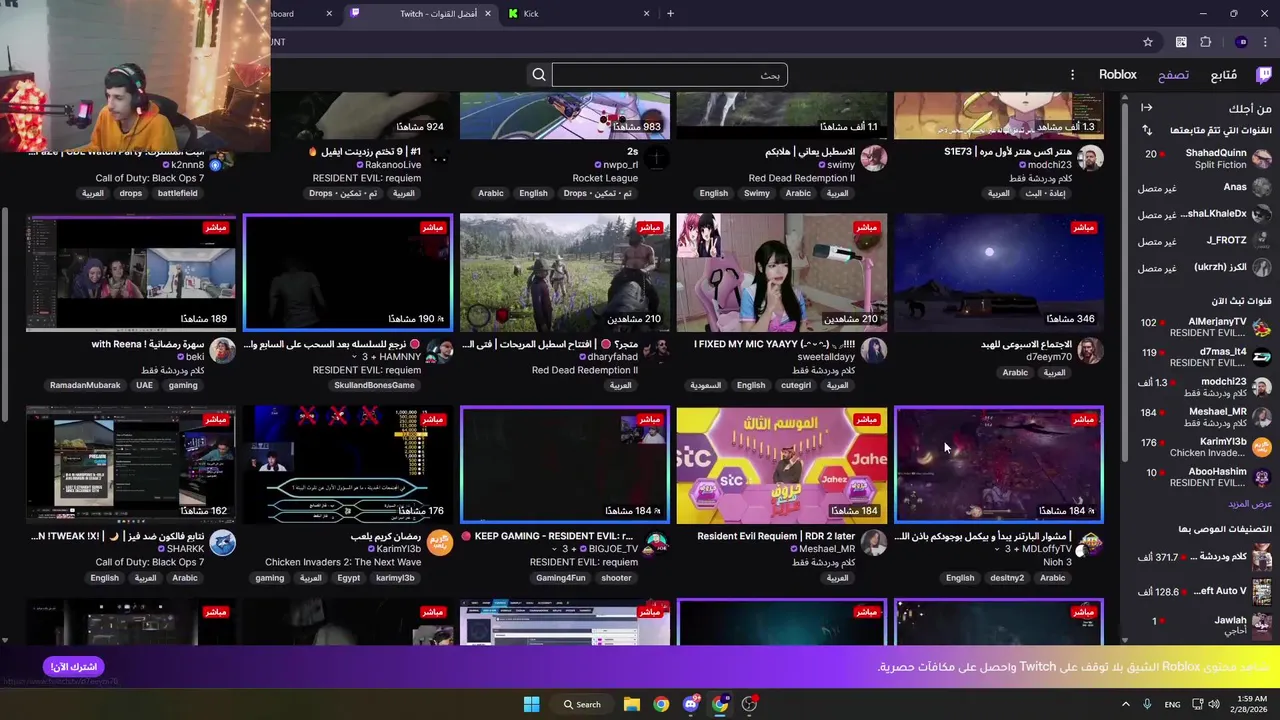Open Discord from the taskbar
Viewport: 1280px width, 720px height.
click(x=691, y=704)
